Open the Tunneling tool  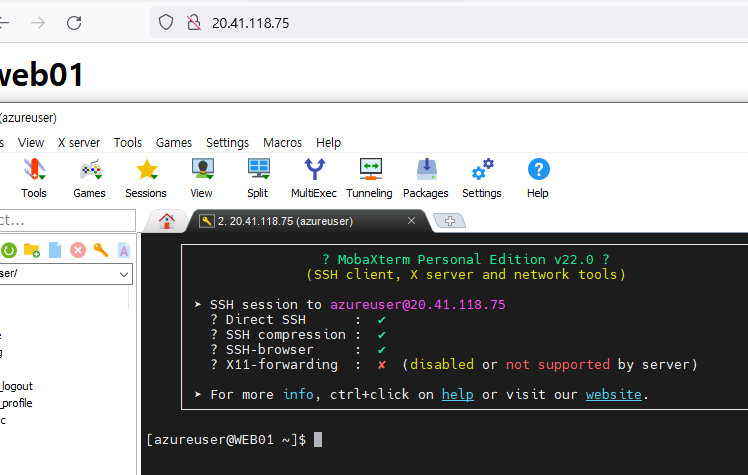370,178
